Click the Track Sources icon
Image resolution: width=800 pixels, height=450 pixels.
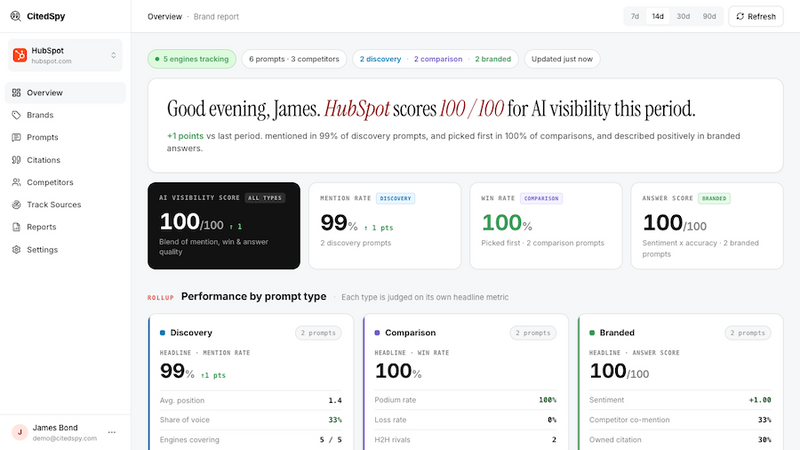click(x=16, y=205)
